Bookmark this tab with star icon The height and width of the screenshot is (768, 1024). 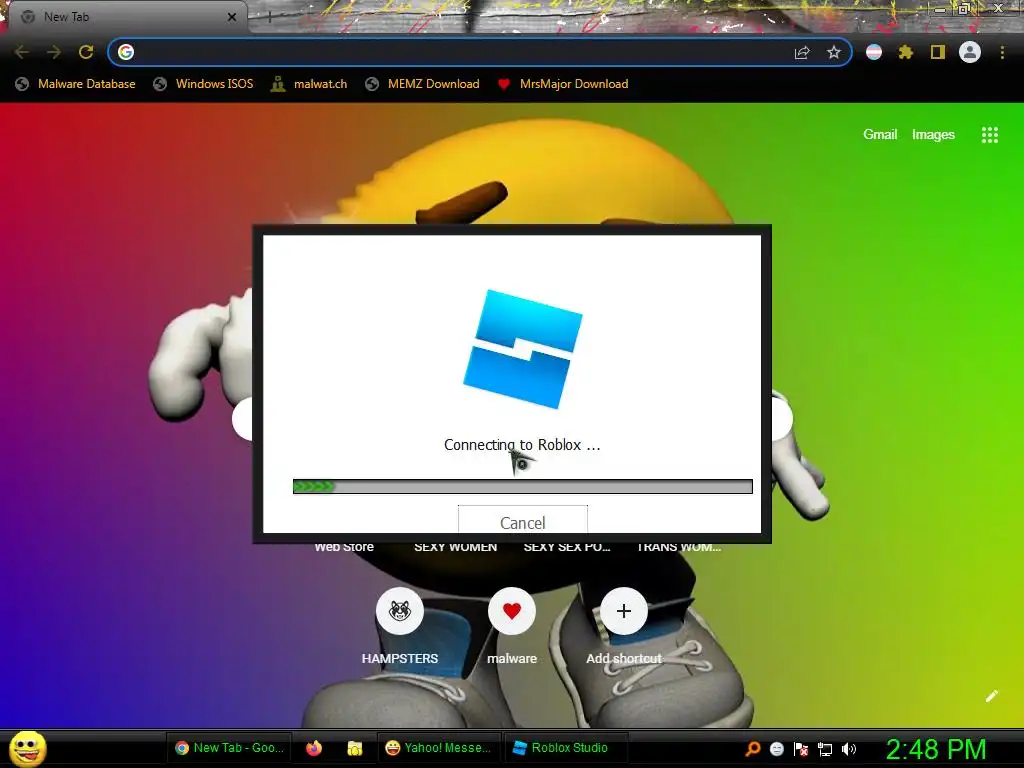click(833, 52)
